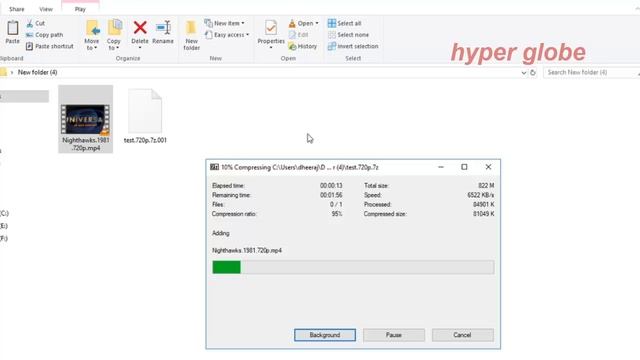
Task: Click the refresh icon by address bar
Action: [x=533, y=73]
